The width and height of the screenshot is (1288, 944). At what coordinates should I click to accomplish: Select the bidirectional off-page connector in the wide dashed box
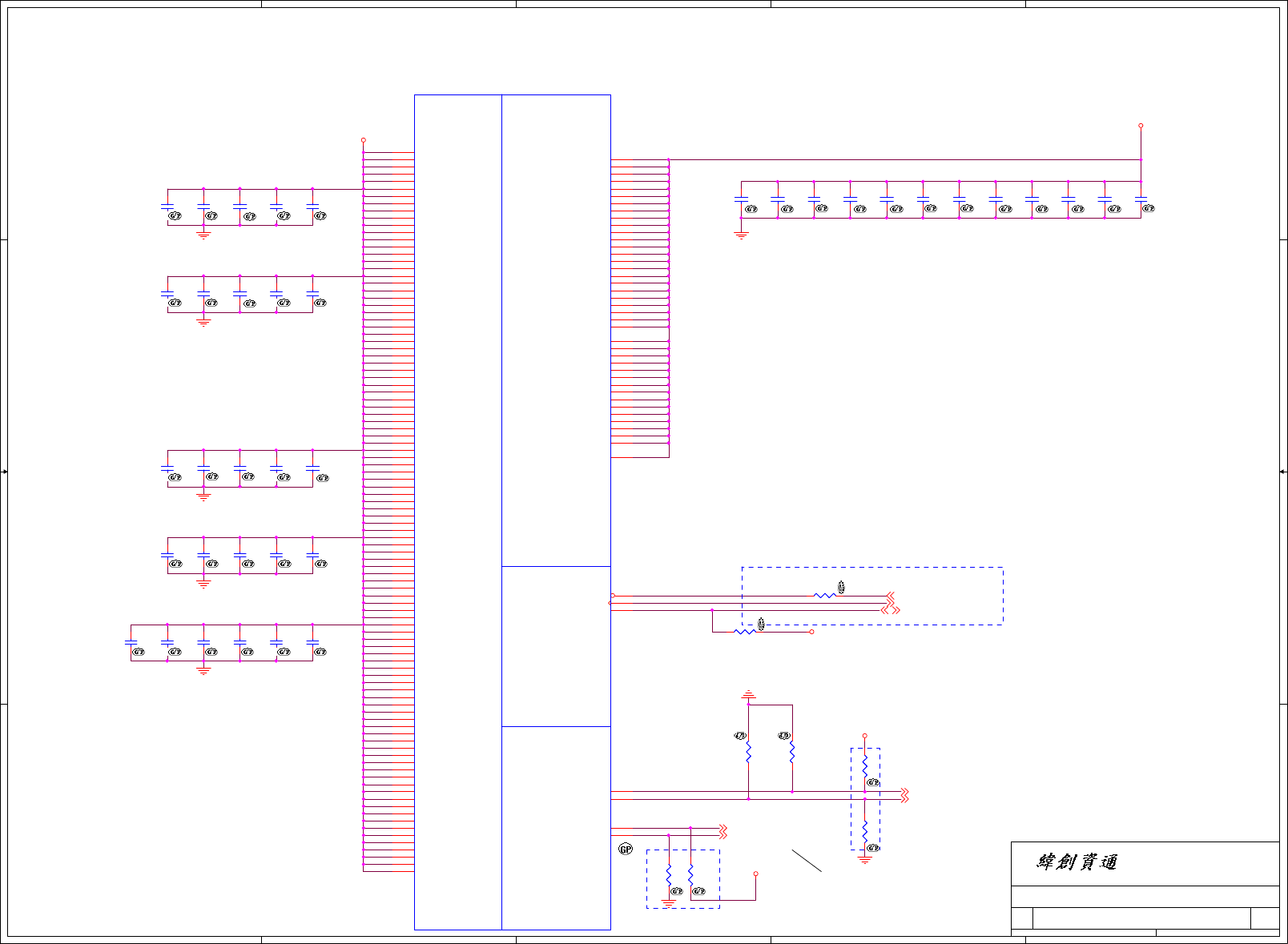point(891,610)
